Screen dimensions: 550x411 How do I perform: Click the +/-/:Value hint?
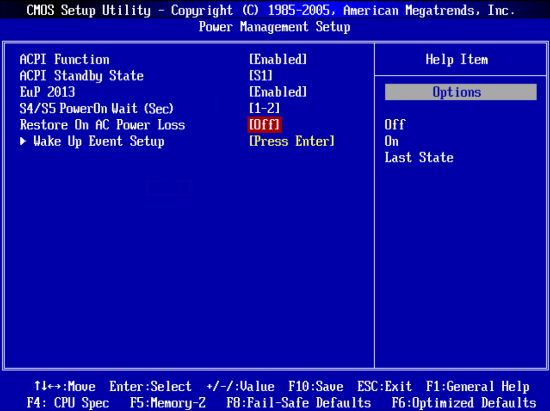(x=240, y=386)
